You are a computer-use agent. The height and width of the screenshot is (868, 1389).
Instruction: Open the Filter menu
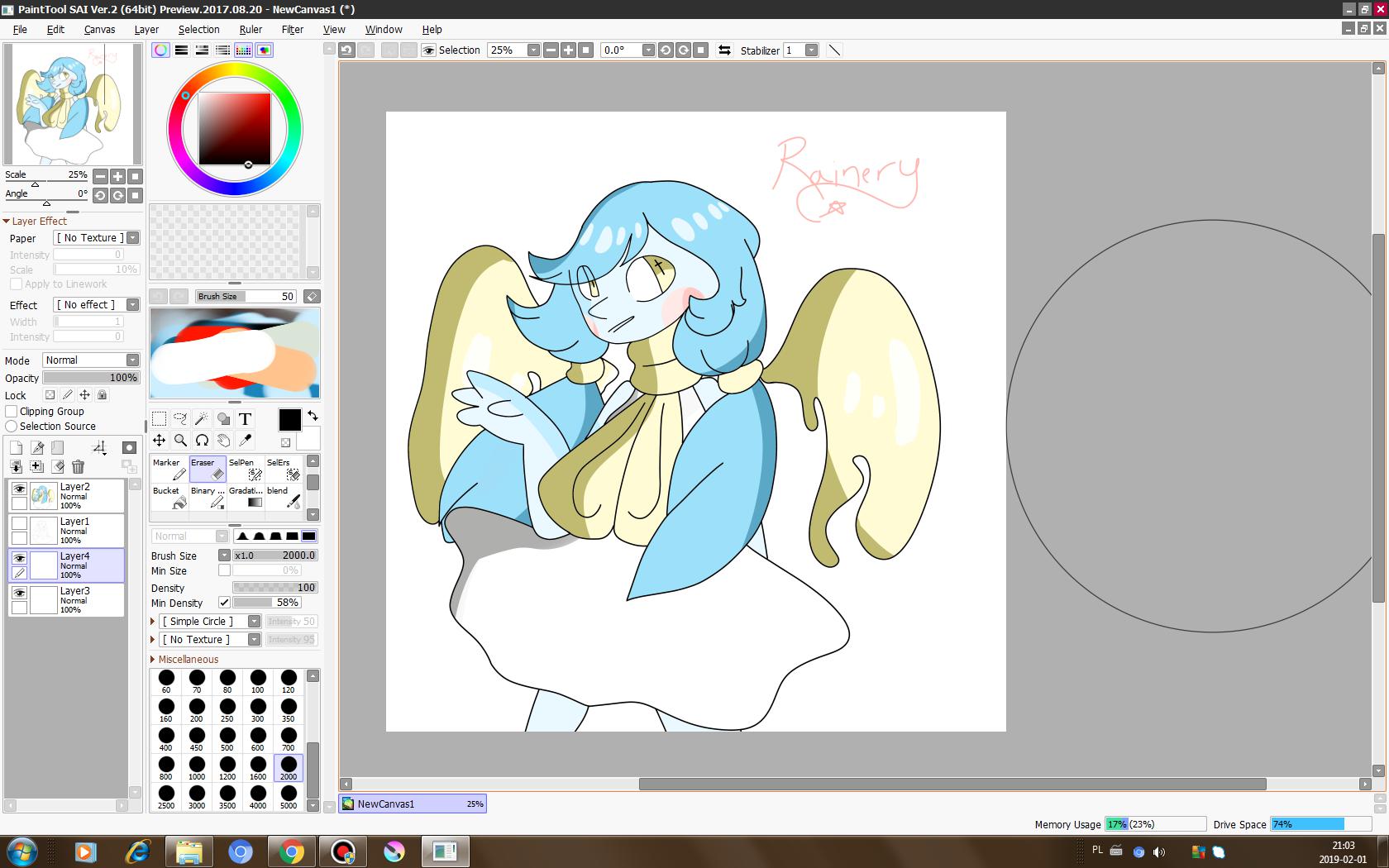293,29
